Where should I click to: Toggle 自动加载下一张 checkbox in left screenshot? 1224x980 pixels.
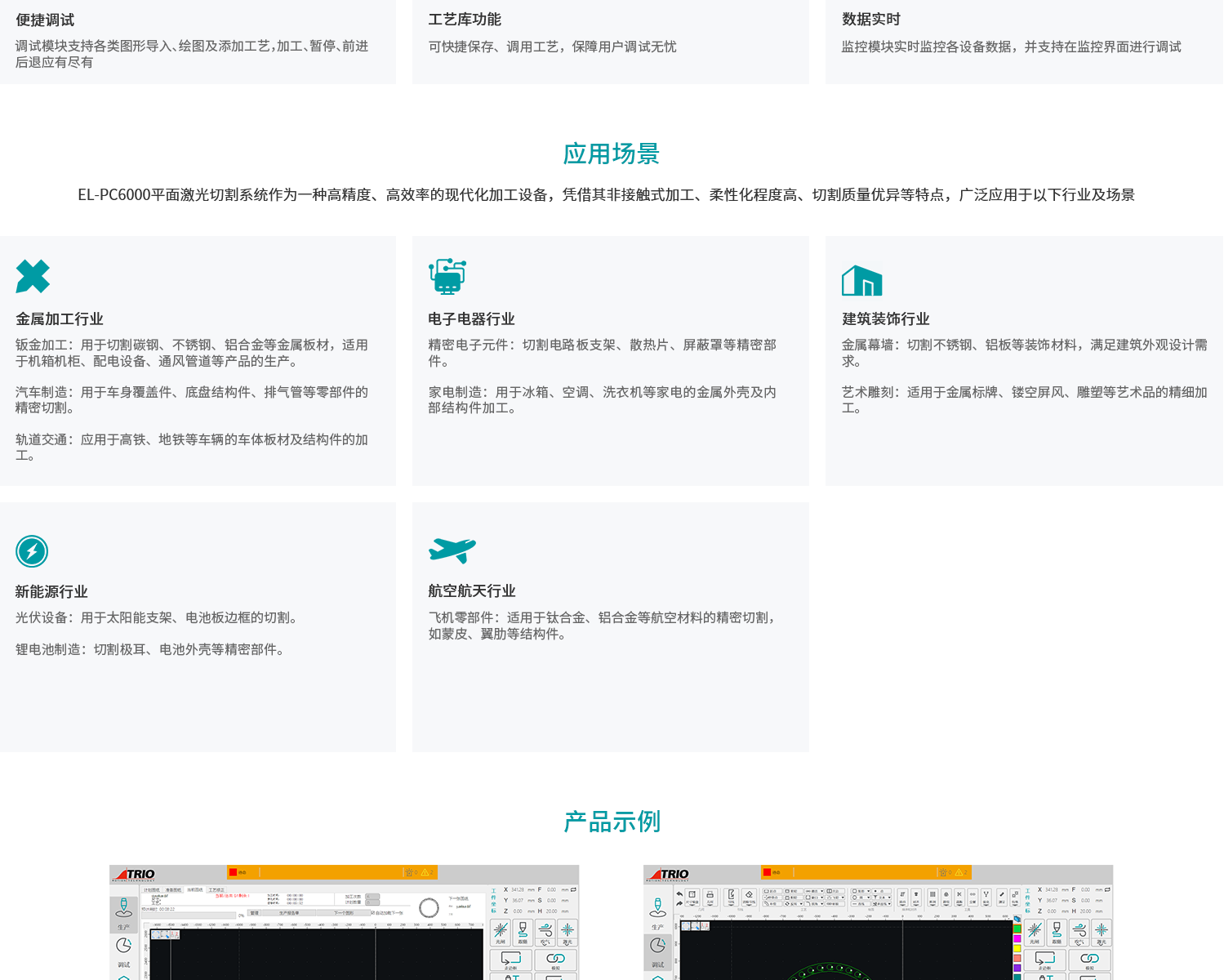point(373,913)
